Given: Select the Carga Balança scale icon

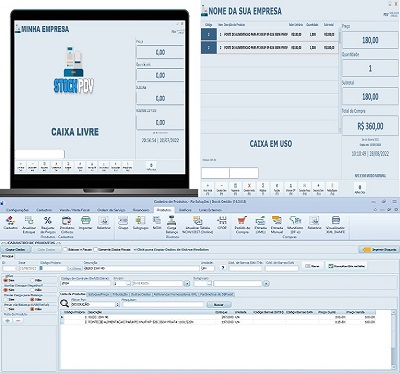Looking at the screenshot, I should coord(172,225).
